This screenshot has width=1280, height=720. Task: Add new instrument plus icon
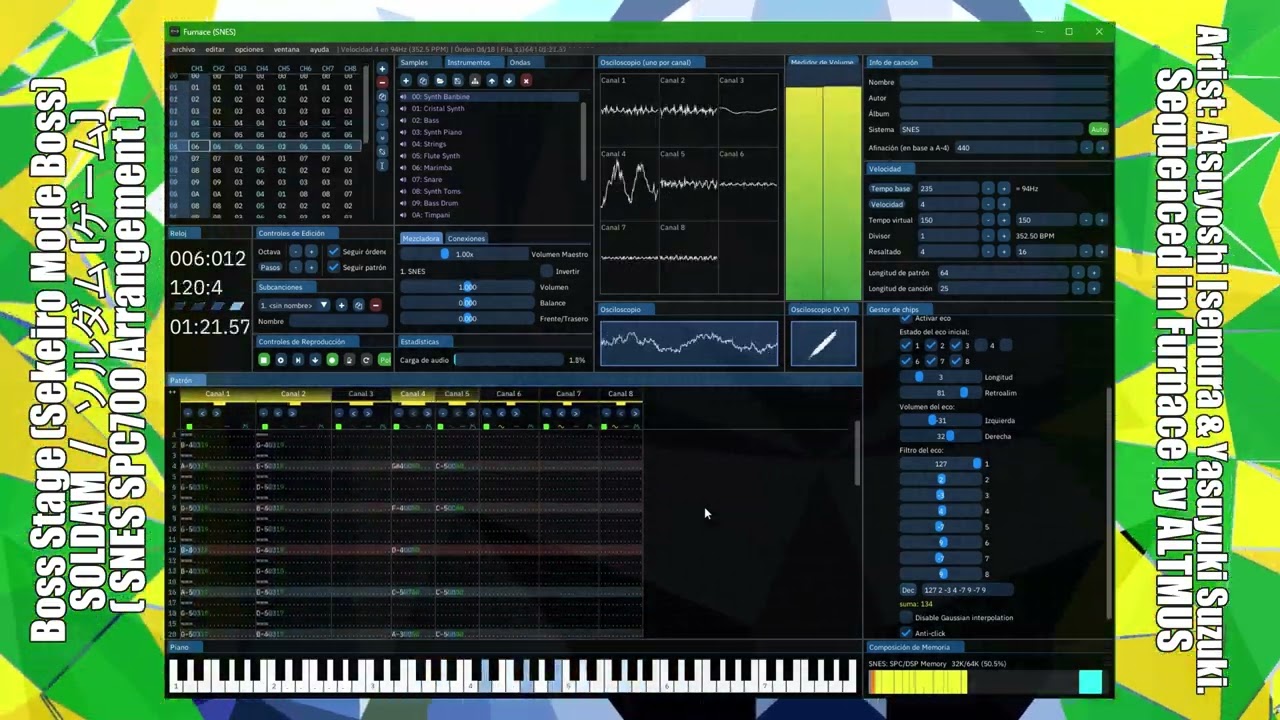click(x=406, y=80)
